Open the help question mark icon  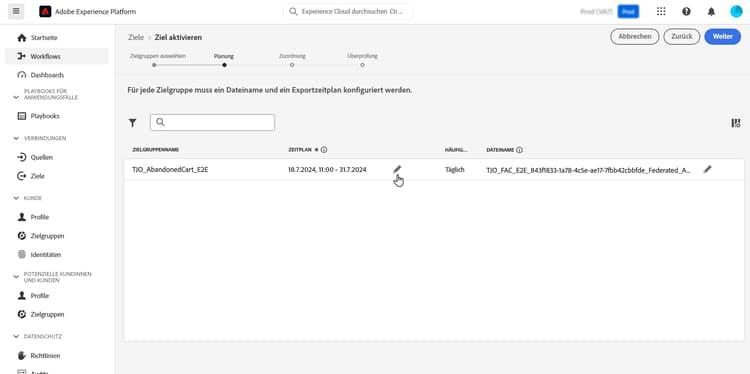coord(686,11)
